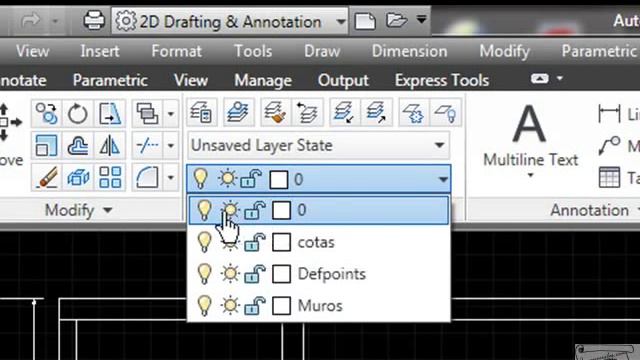This screenshot has width=640, height=360.
Task: Toggle freeze sun icon for Defpoints layer
Action: point(230,273)
